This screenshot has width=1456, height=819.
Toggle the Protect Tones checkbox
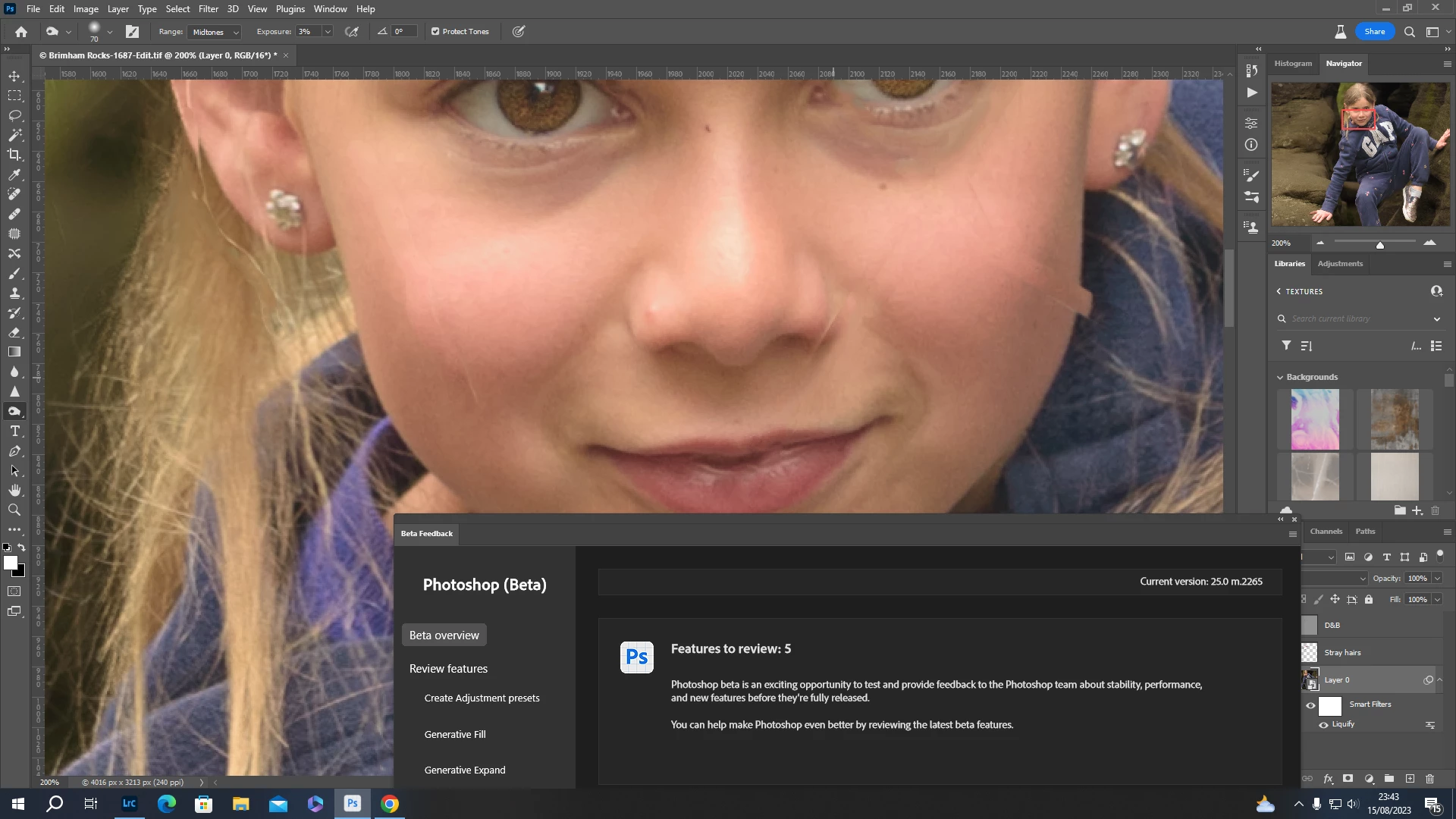435,32
